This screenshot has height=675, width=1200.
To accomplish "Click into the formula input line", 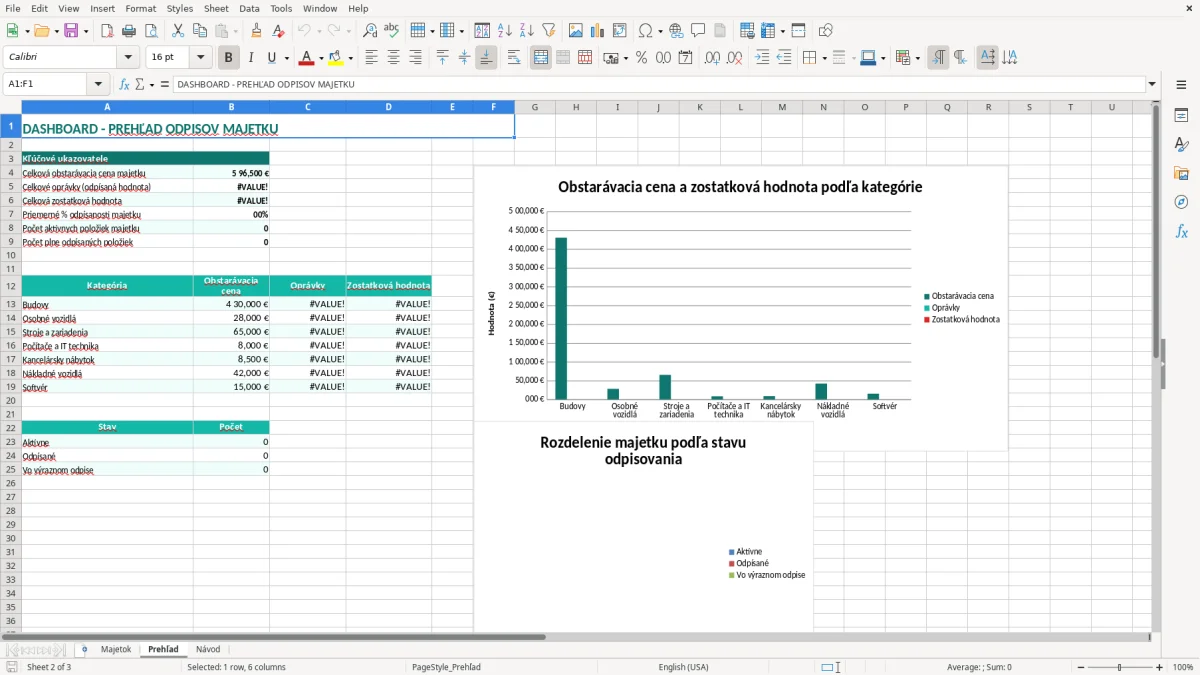I will point(660,84).
